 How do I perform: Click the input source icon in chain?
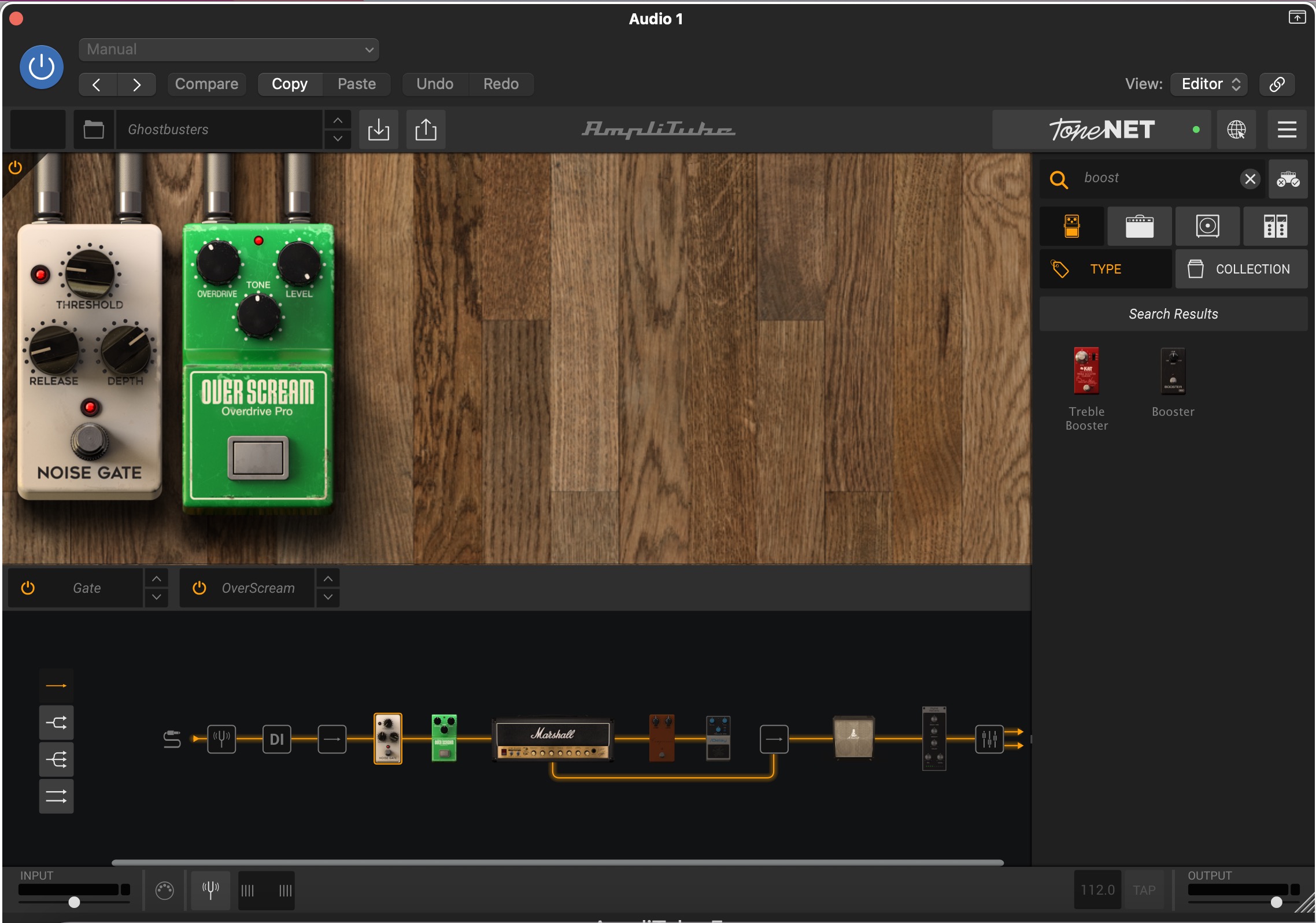[x=172, y=739]
